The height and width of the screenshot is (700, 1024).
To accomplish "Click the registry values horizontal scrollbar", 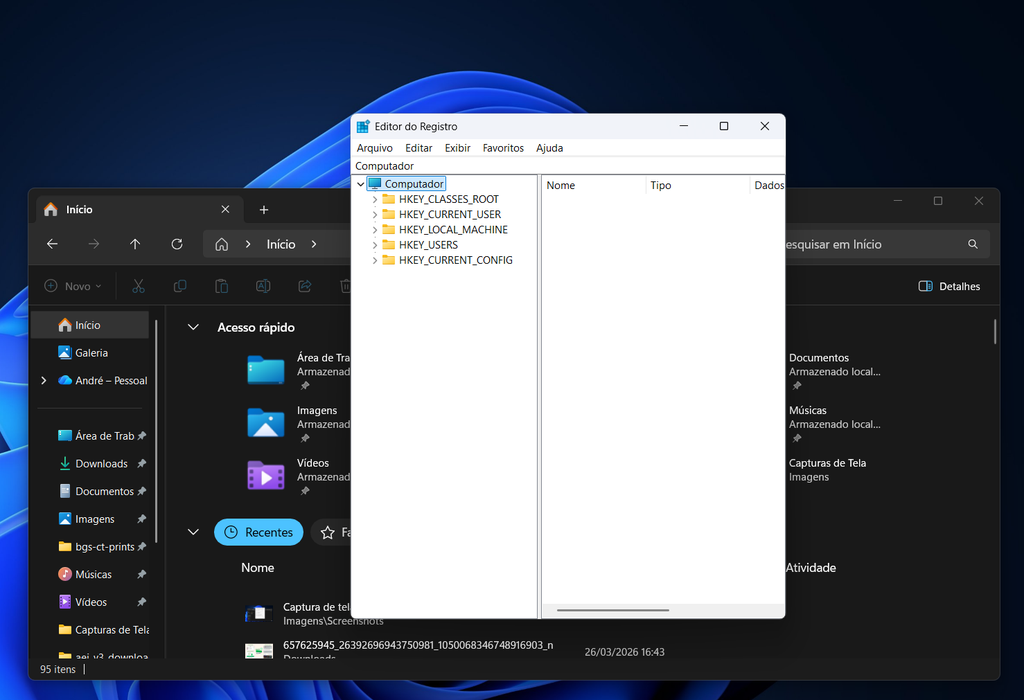I will click(612, 609).
